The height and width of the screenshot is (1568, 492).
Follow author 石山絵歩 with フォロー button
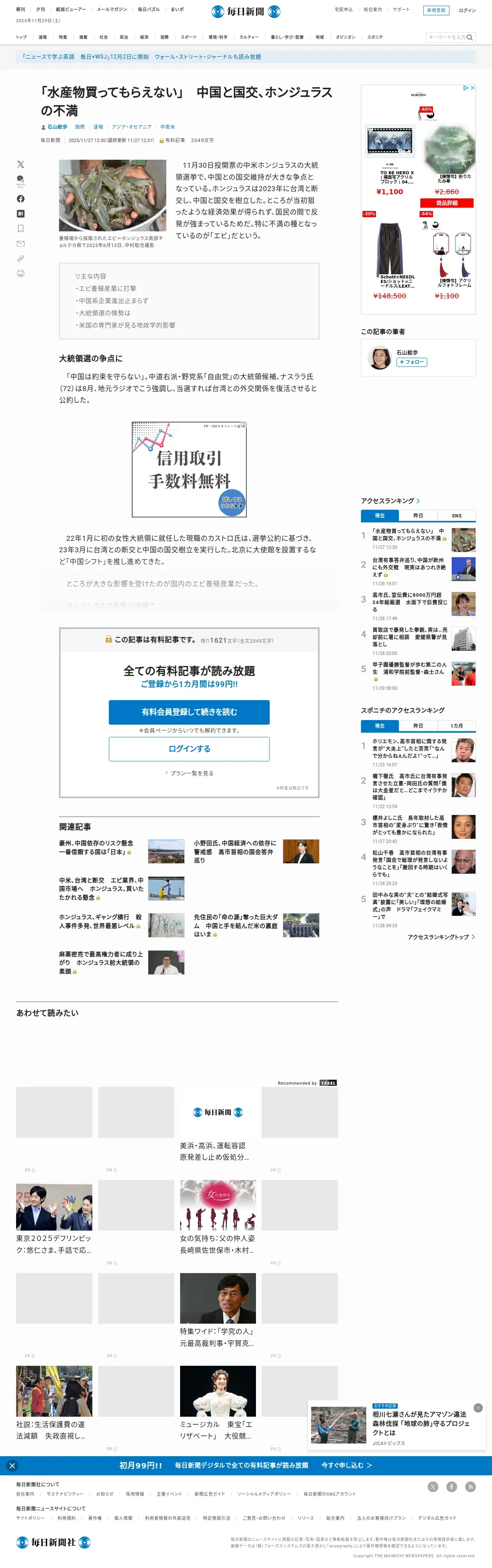coord(412,362)
